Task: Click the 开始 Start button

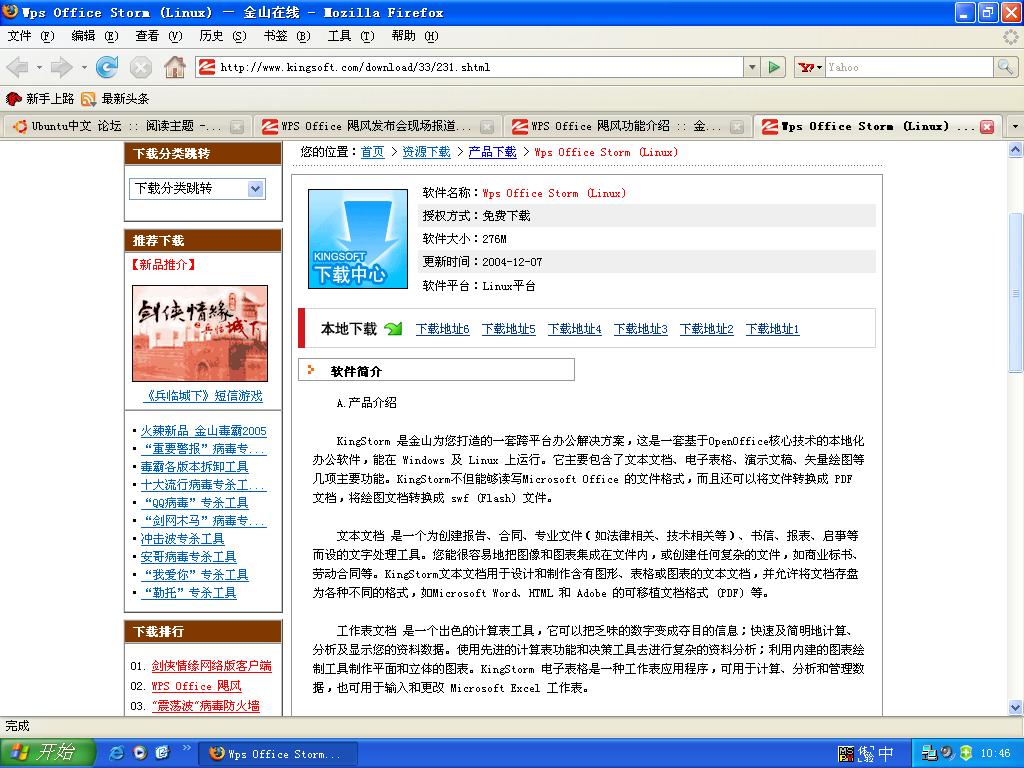Action: click(48, 753)
